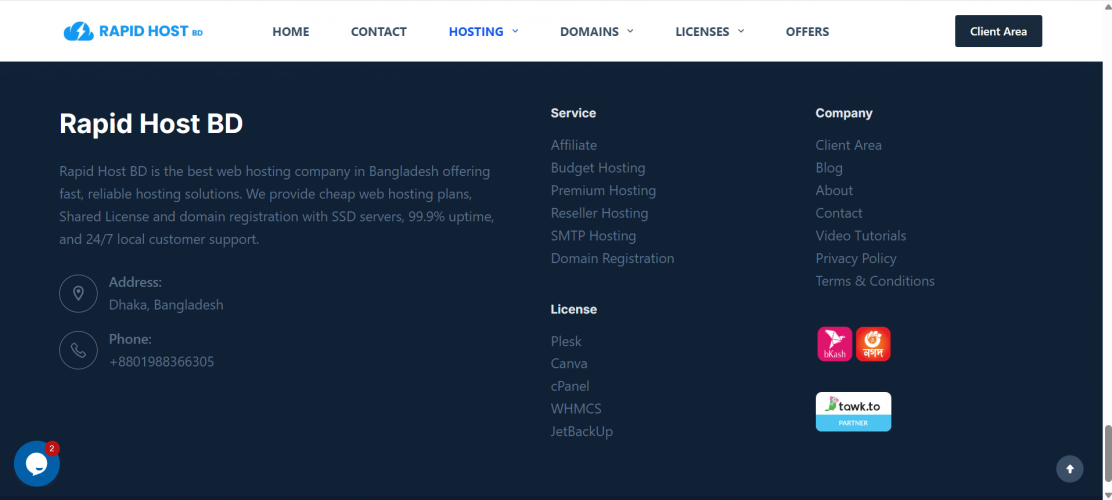Open the Affiliate service link
Image resolution: width=1112 pixels, height=500 pixels.
pos(574,145)
